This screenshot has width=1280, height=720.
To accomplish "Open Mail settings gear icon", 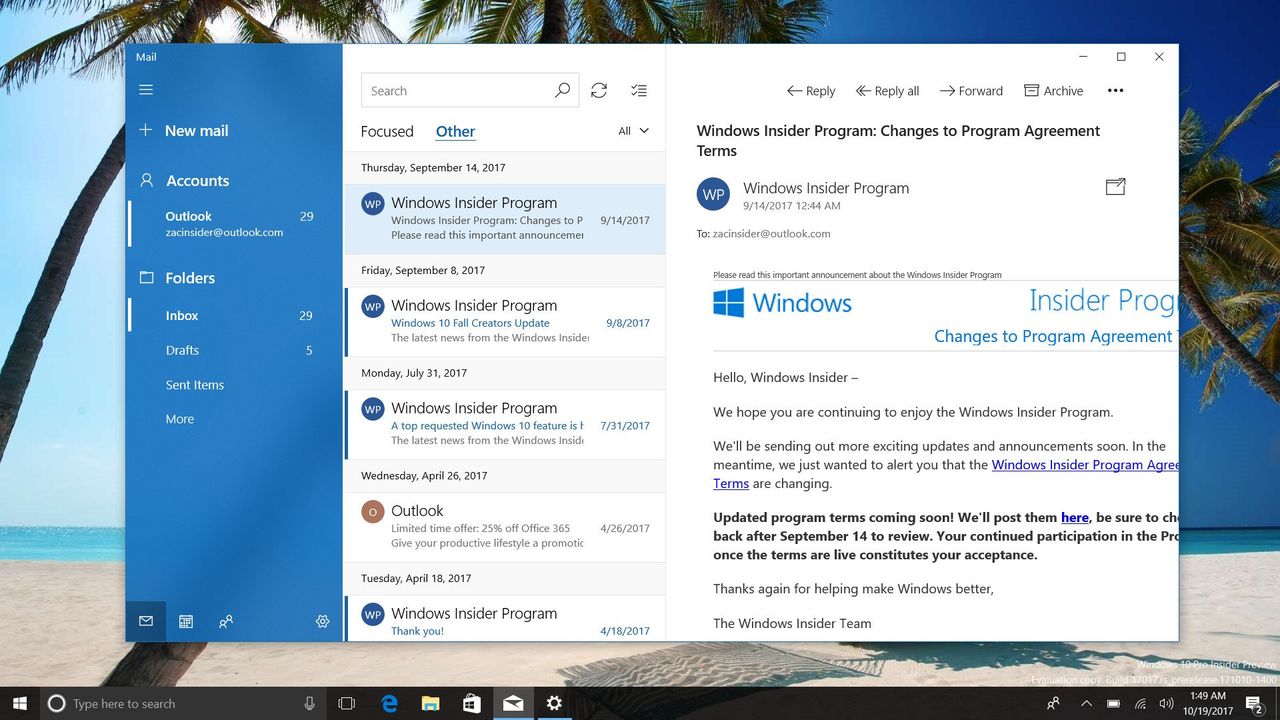I will (x=322, y=621).
